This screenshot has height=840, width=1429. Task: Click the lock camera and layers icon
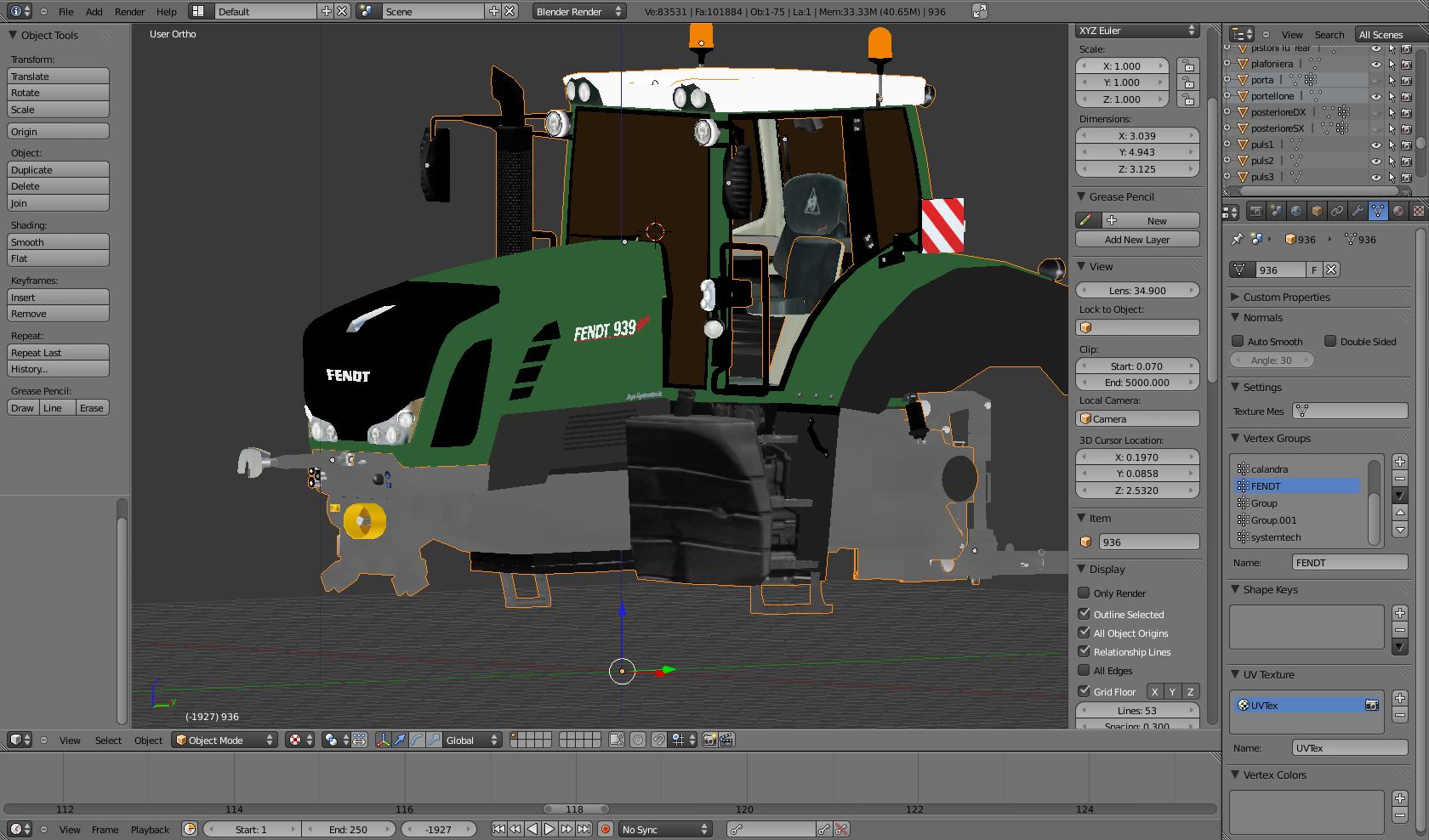click(617, 740)
